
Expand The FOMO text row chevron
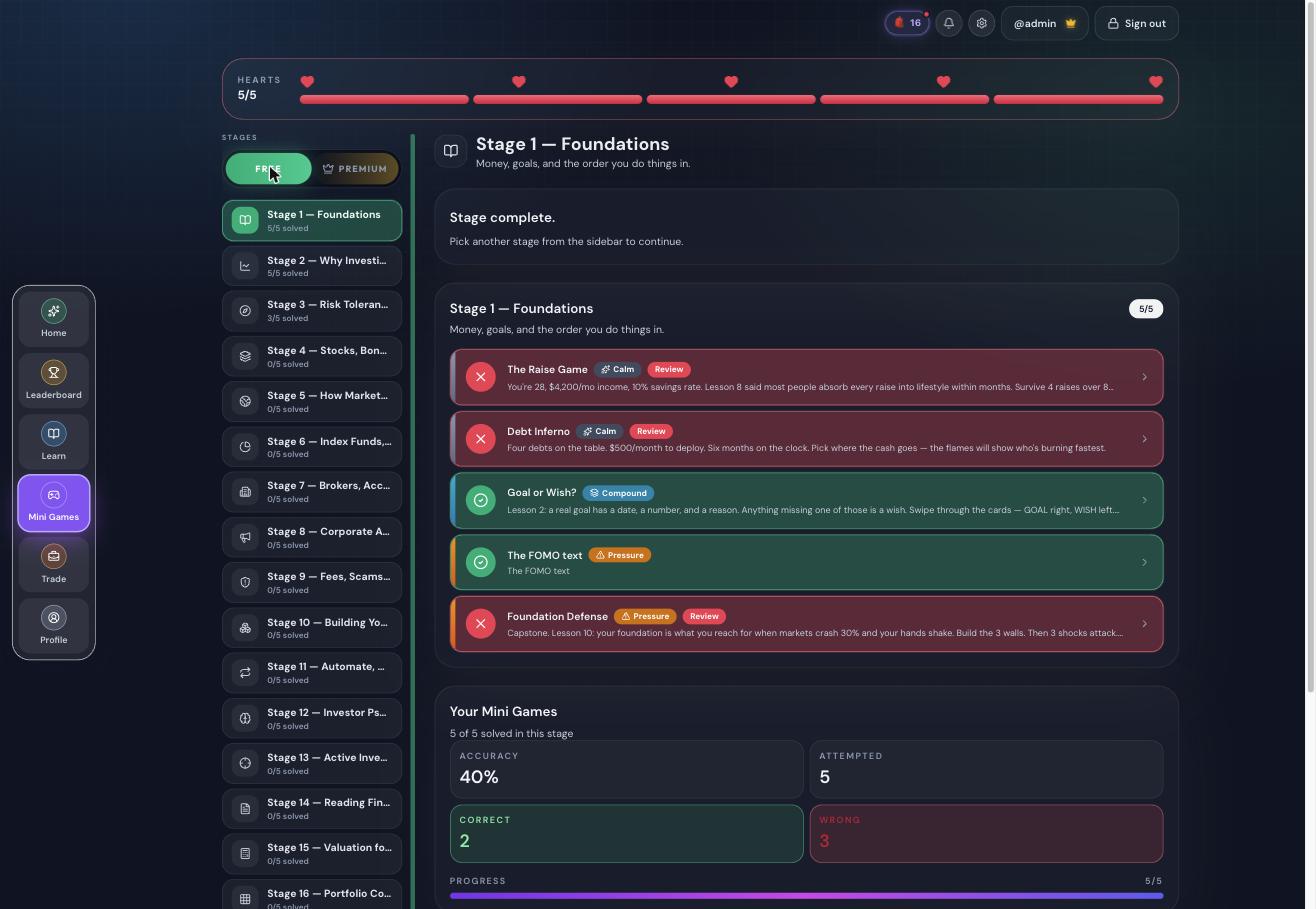(1144, 562)
